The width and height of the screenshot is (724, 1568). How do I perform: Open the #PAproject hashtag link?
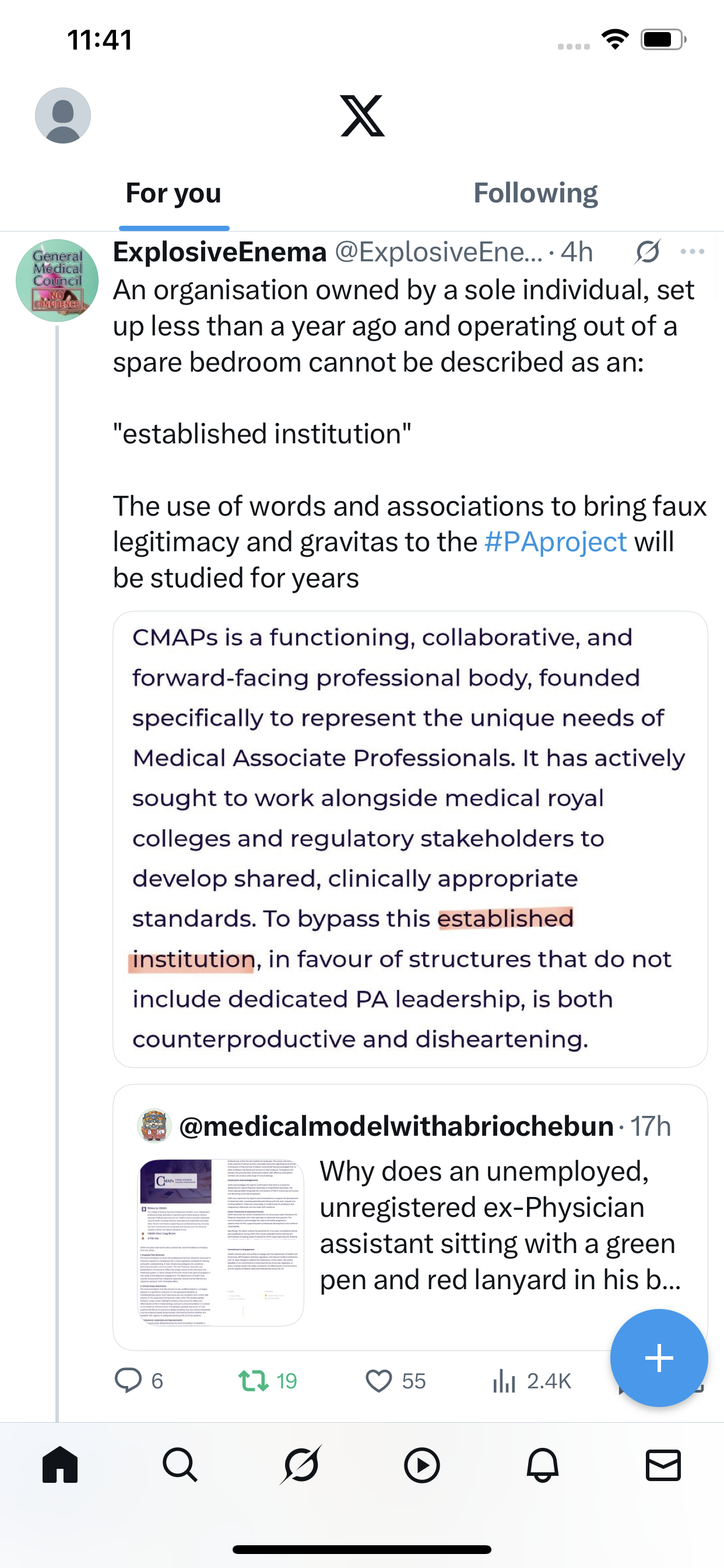(x=555, y=542)
